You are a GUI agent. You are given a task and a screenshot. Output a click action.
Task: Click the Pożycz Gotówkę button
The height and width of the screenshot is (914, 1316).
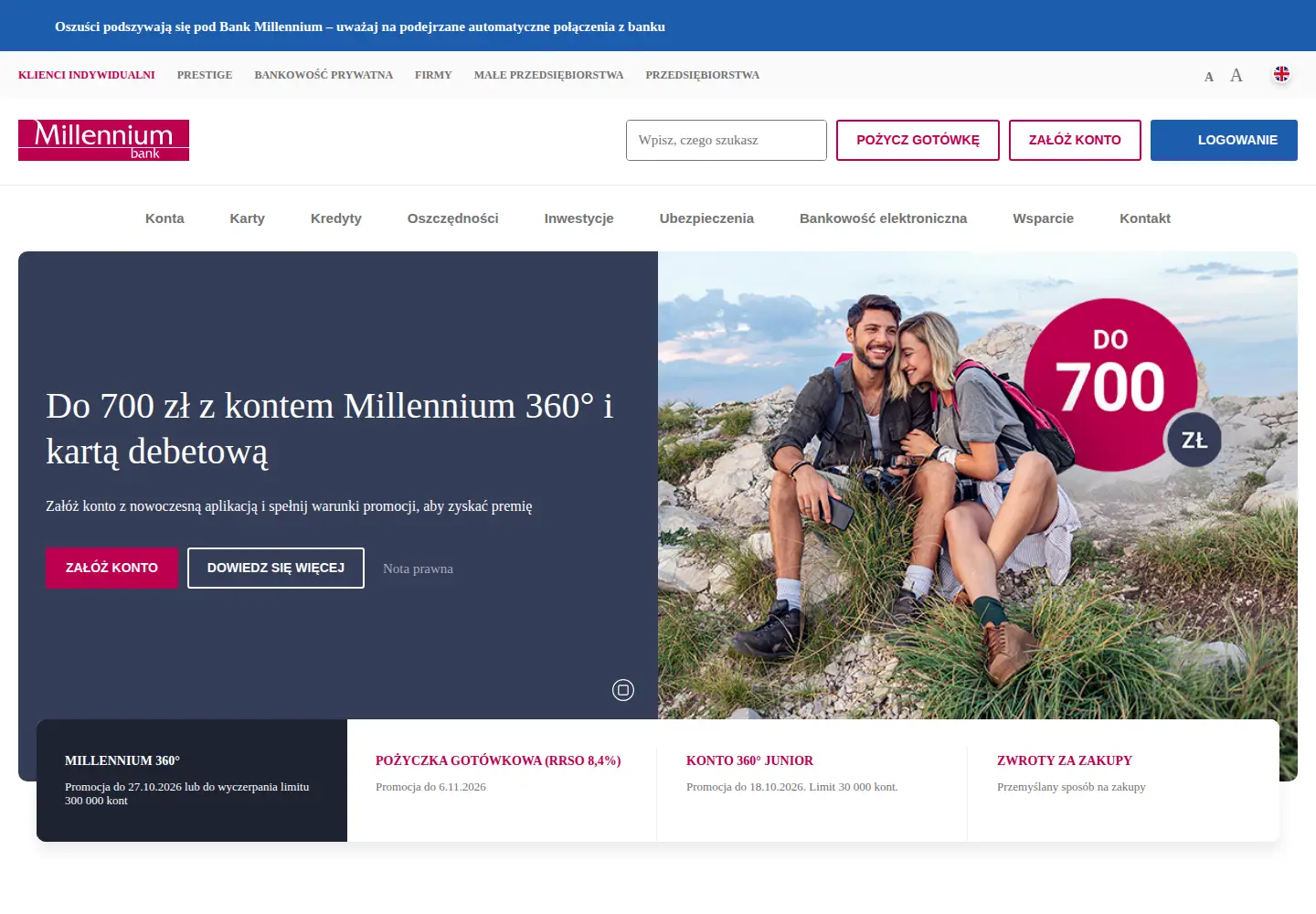click(918, 140)
